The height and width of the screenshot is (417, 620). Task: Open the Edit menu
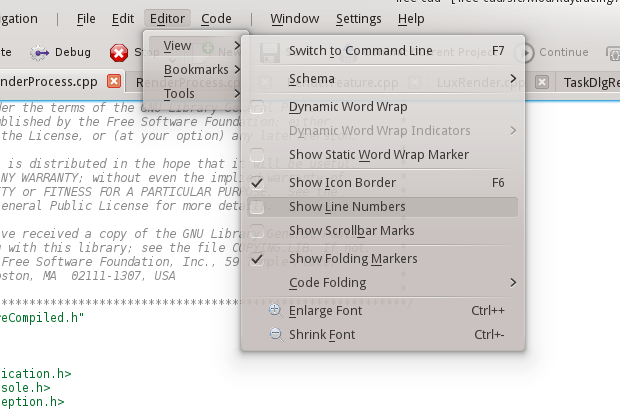123,19
